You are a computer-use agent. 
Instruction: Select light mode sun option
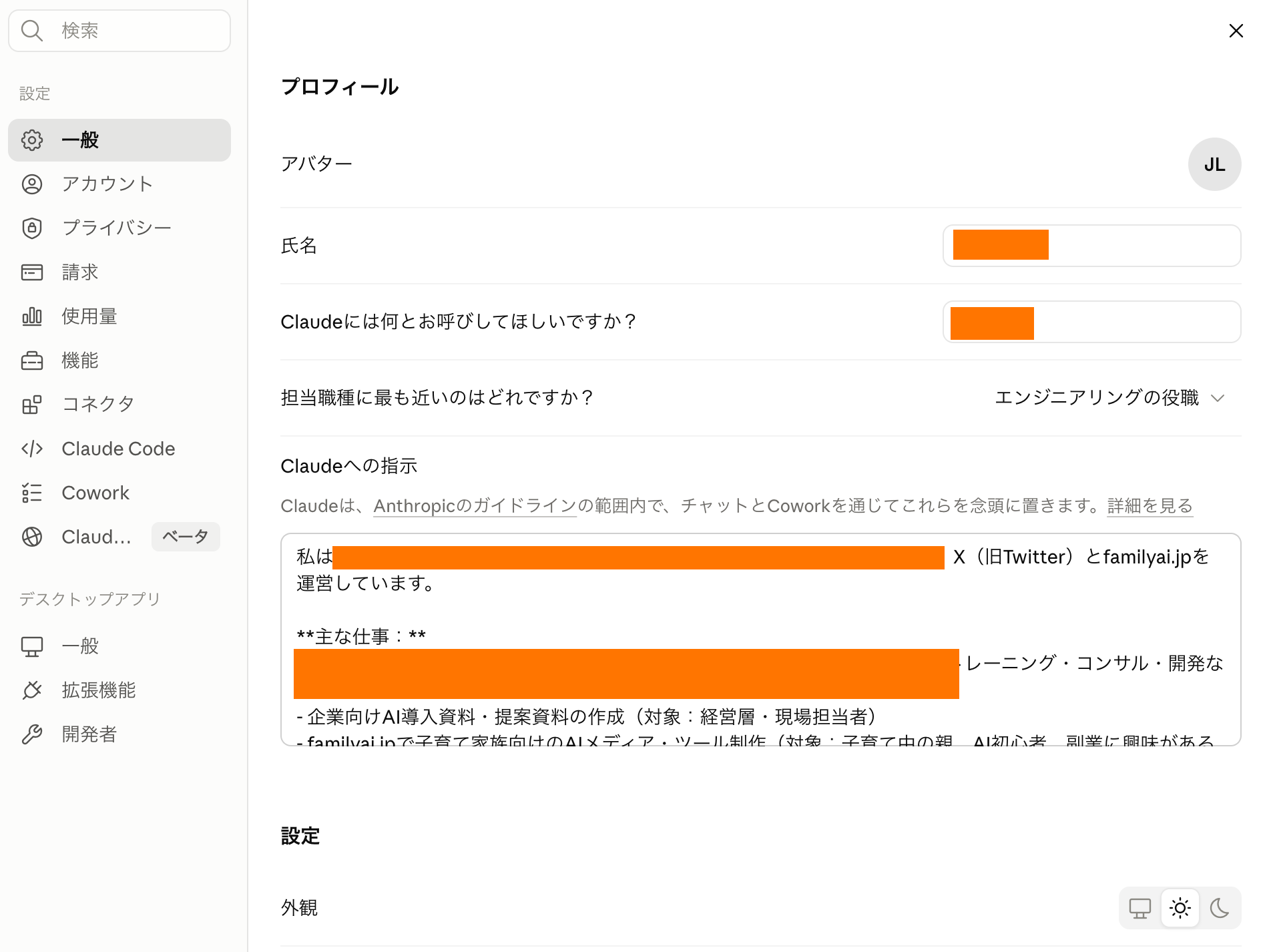click(x=1180, y=908)
